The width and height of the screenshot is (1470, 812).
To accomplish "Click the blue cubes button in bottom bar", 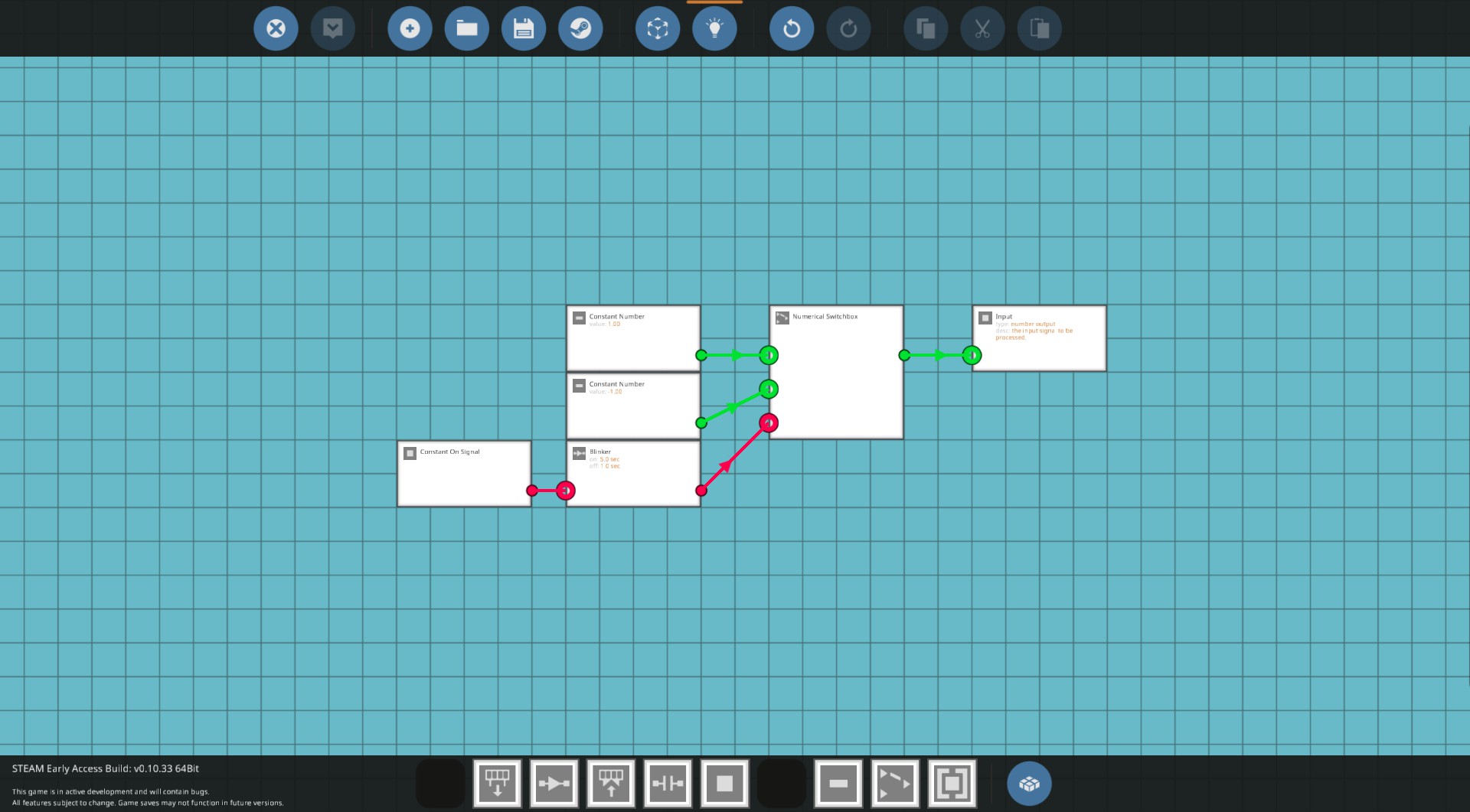I will tap(1029, 783).
